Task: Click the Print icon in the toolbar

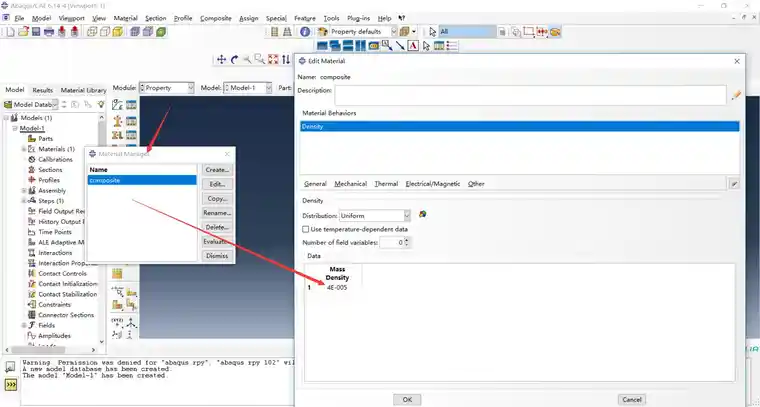Action: point(49,32)
